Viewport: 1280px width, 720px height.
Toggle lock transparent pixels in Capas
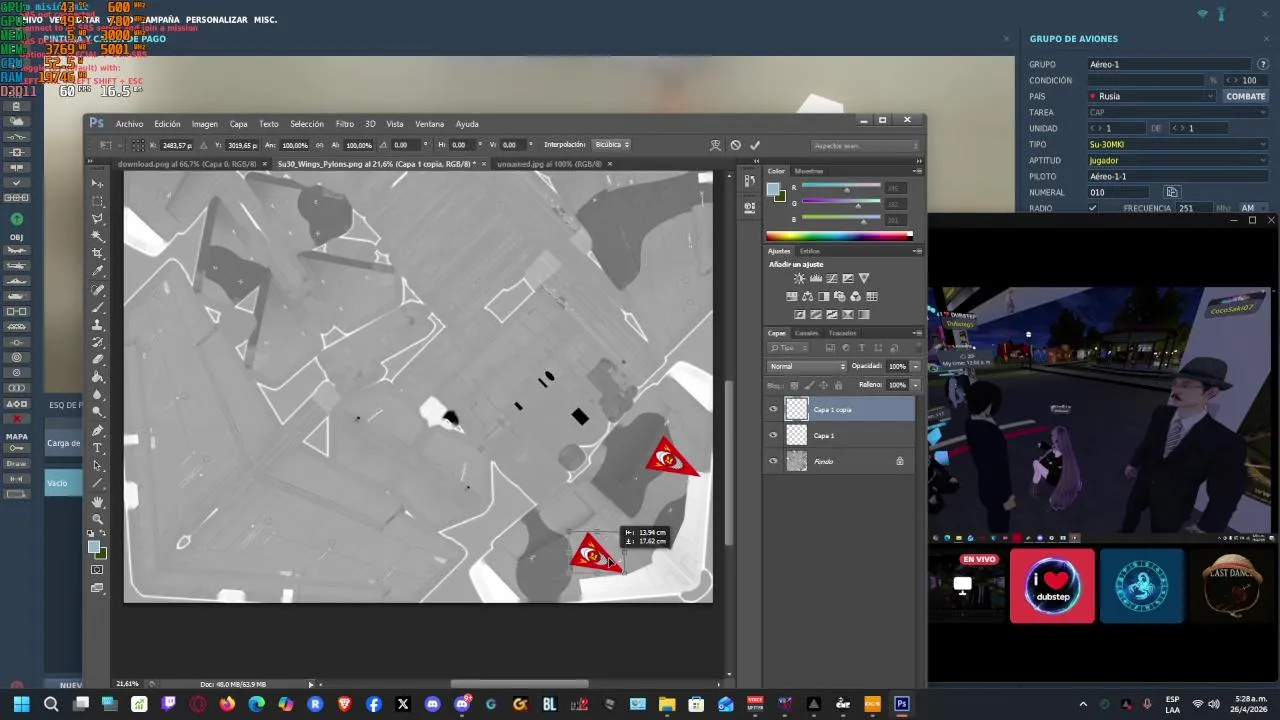795,385
